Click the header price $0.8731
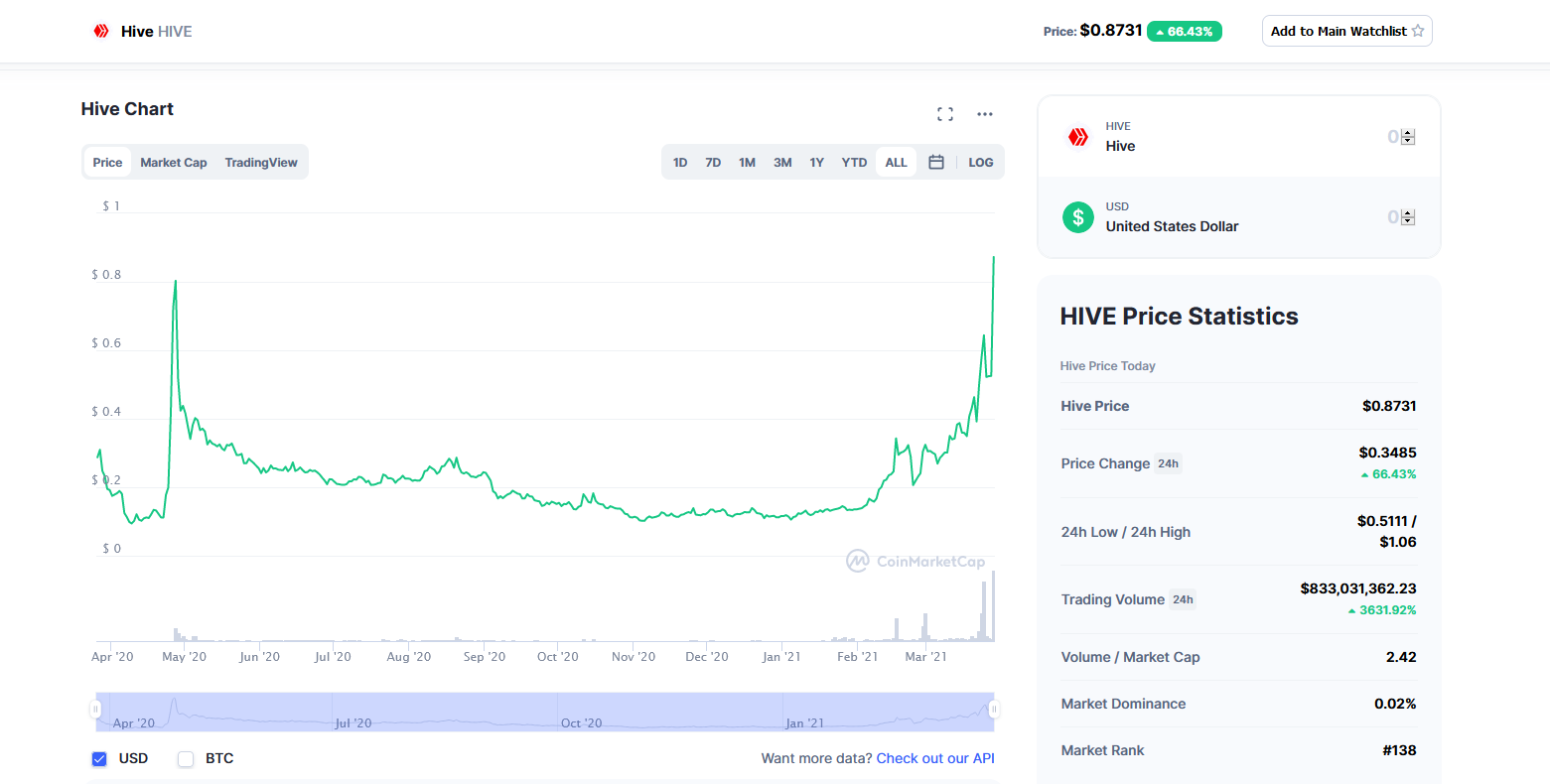 coord(1111,31)
